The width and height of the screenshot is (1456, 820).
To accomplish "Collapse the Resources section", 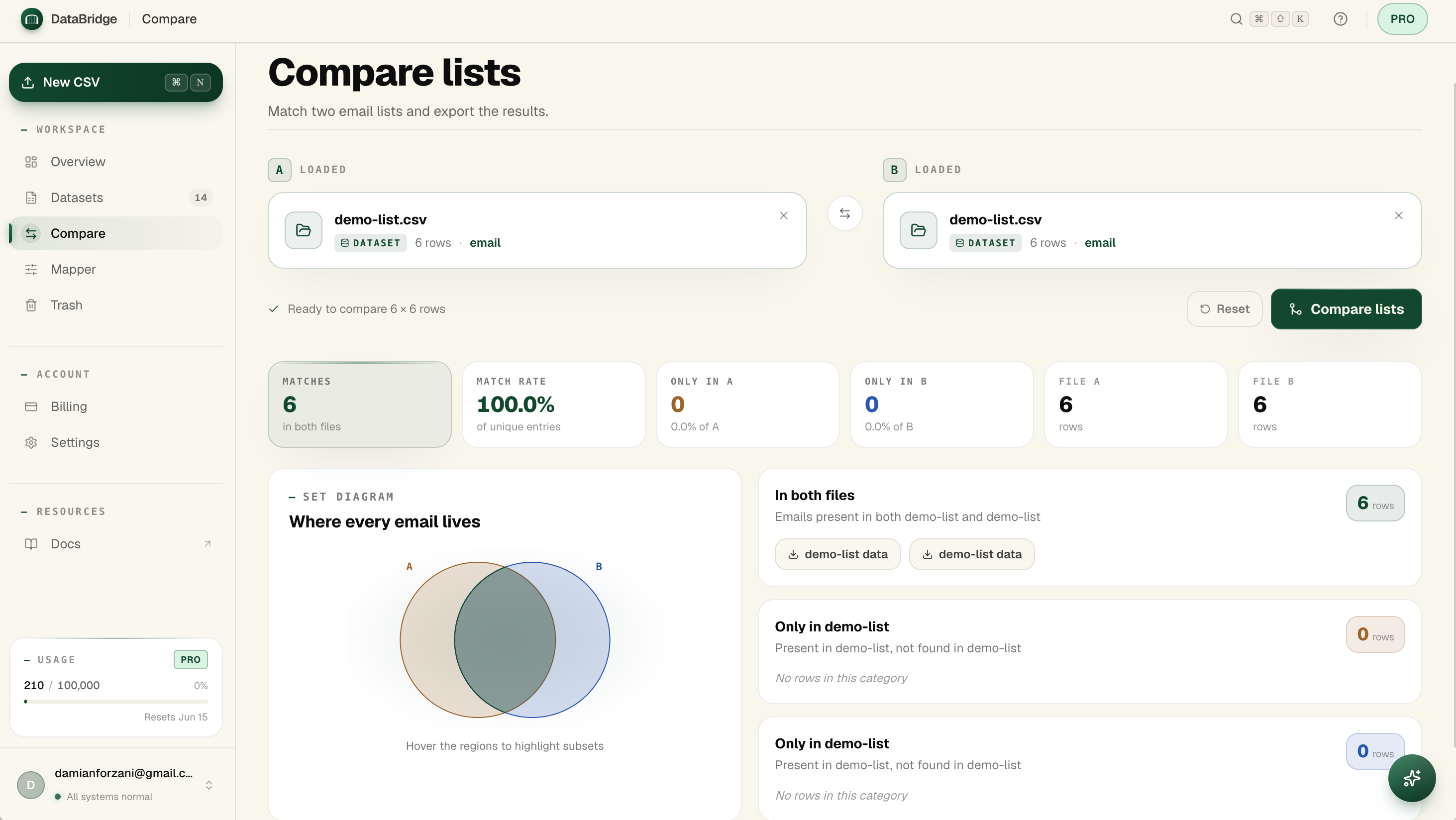I will tap(63, 512).
